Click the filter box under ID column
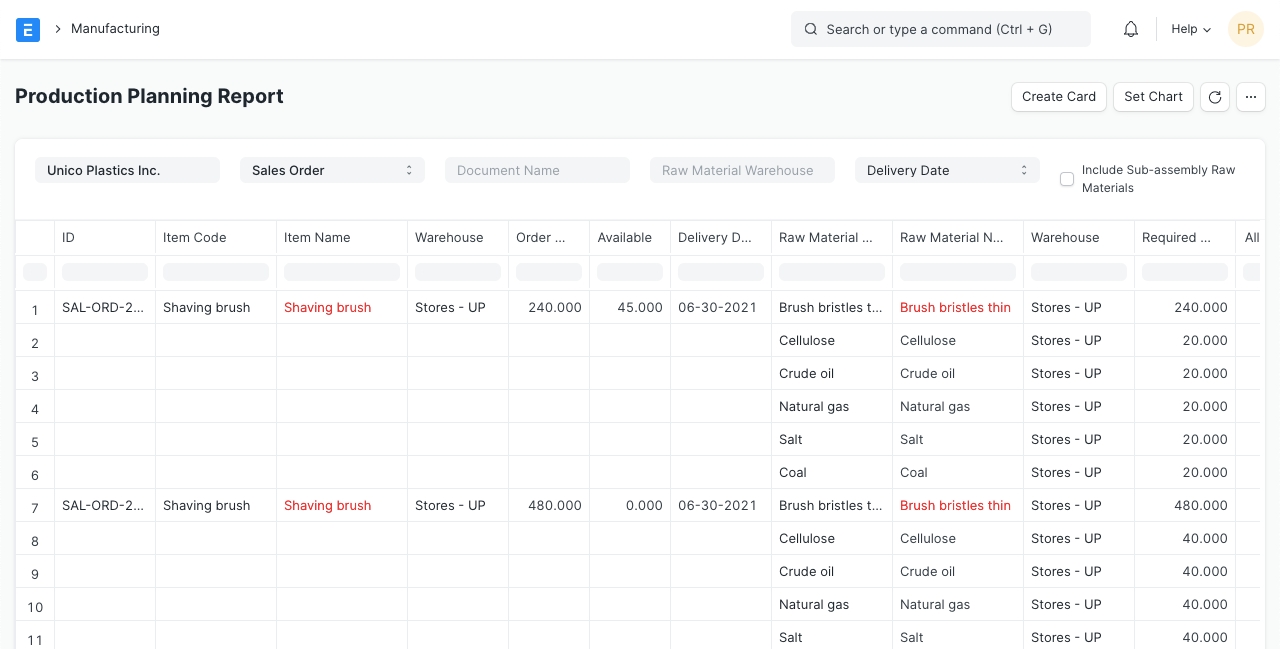This screenshot has height=649, width=1280. click(105, 272)
